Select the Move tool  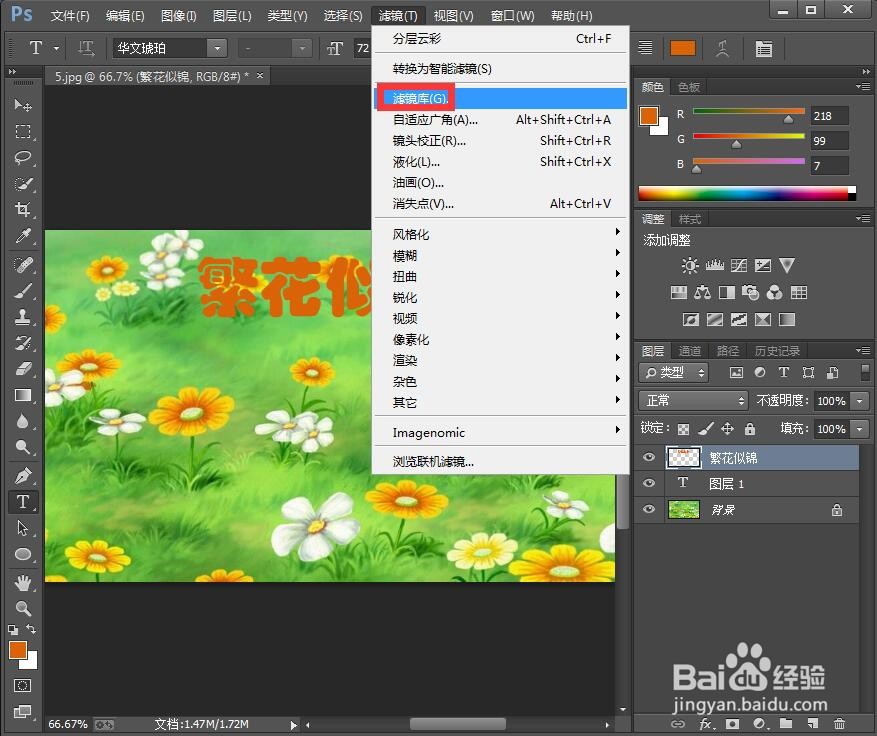(x=22, y=105)
